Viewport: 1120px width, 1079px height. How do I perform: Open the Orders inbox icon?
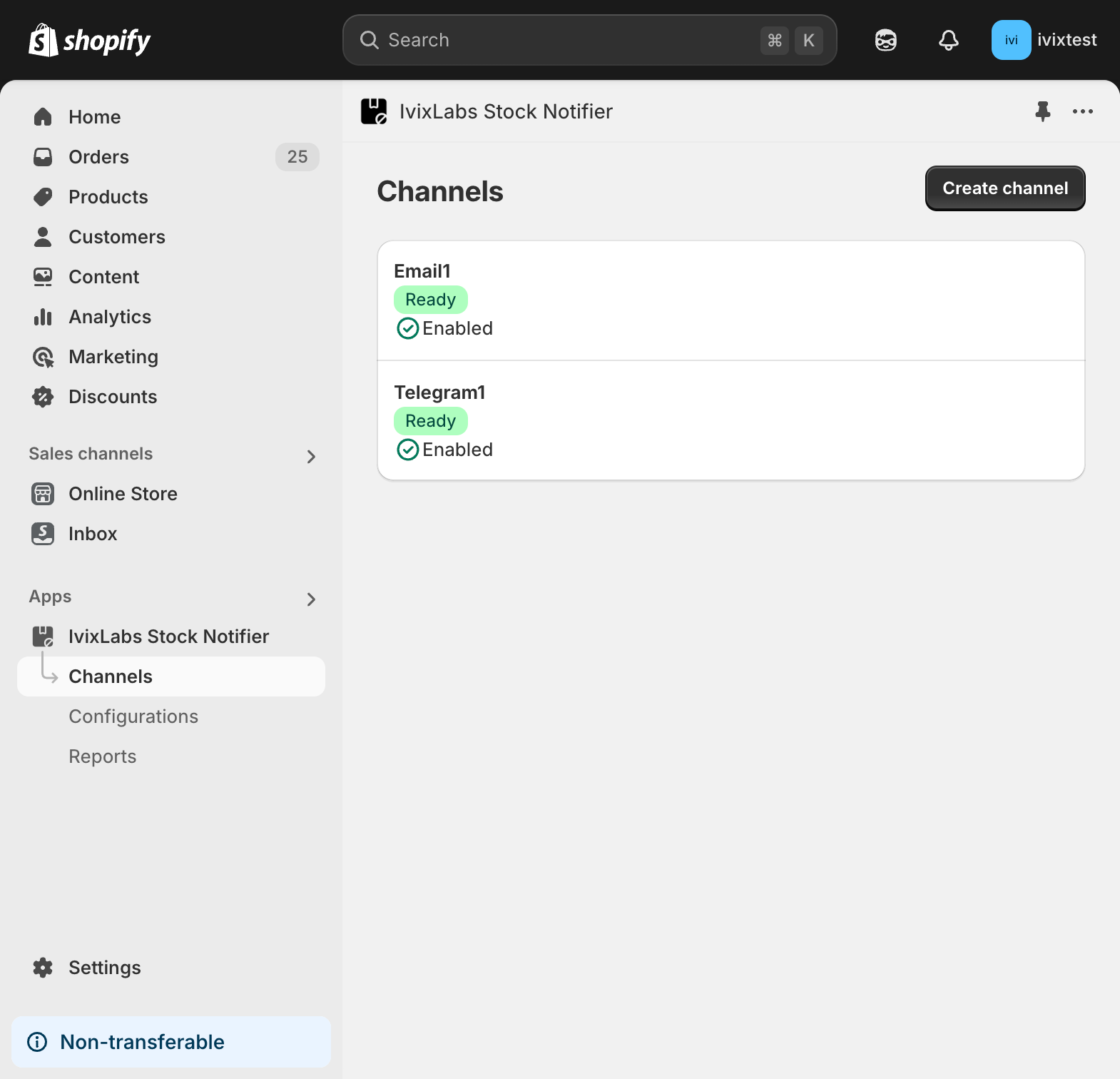[x=43, y=157]
